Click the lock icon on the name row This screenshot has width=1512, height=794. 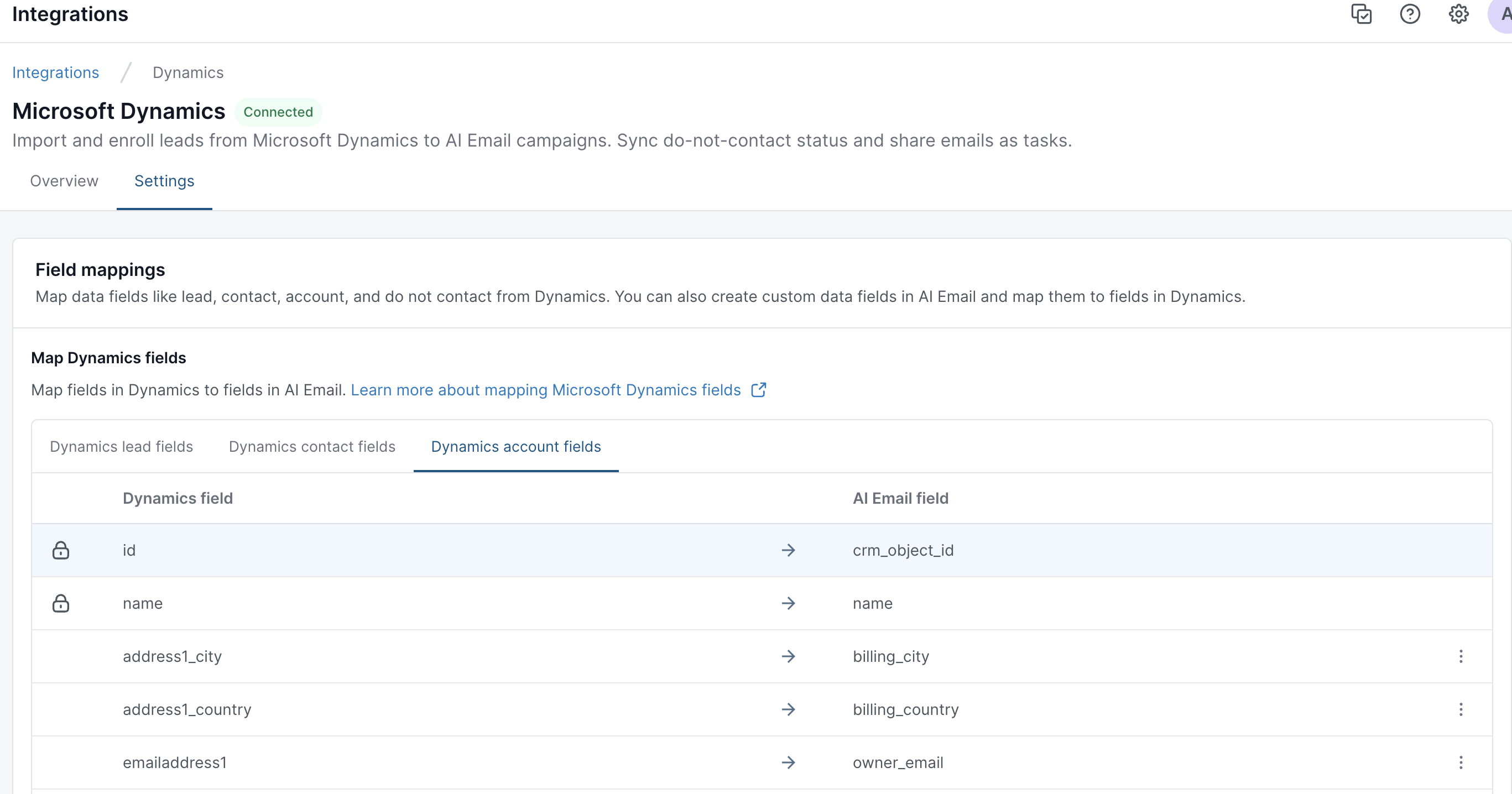pos(60,603)
